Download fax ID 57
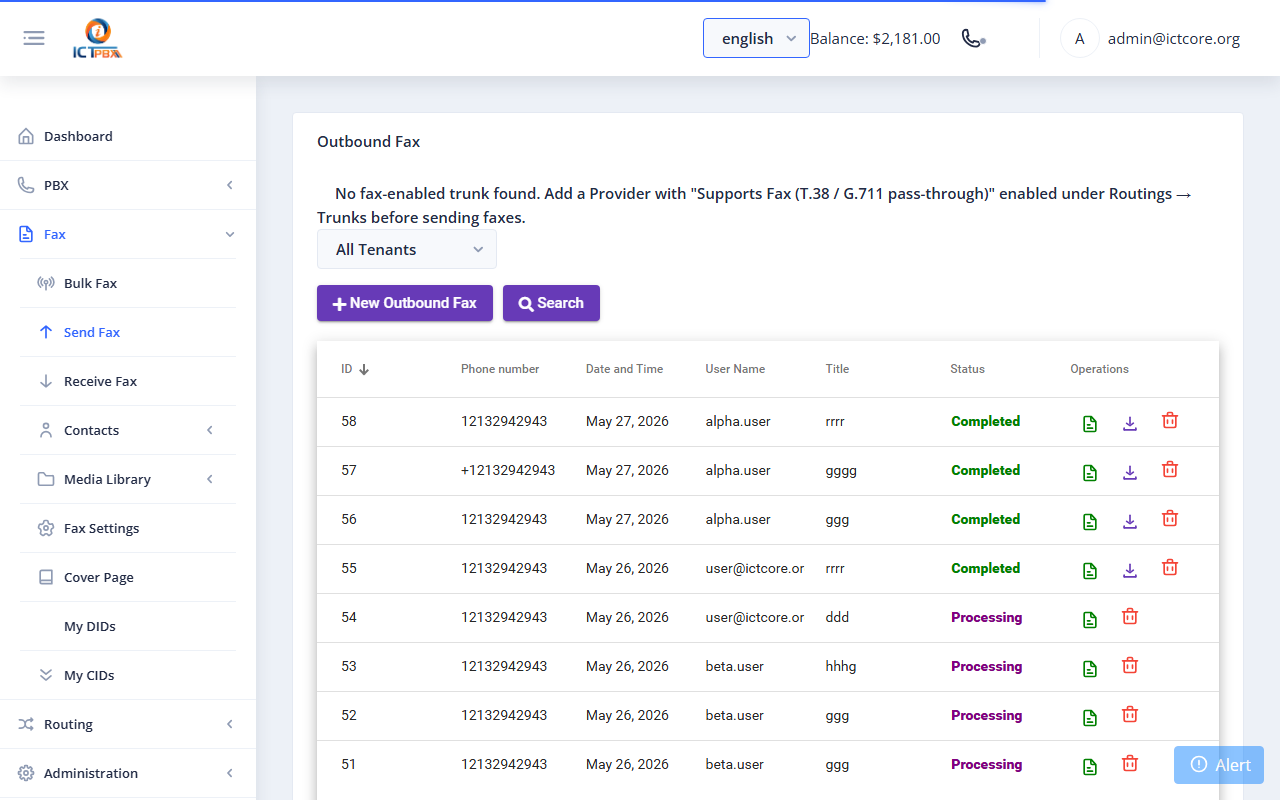This screenshot has width=1280, height=800. 1130,472
